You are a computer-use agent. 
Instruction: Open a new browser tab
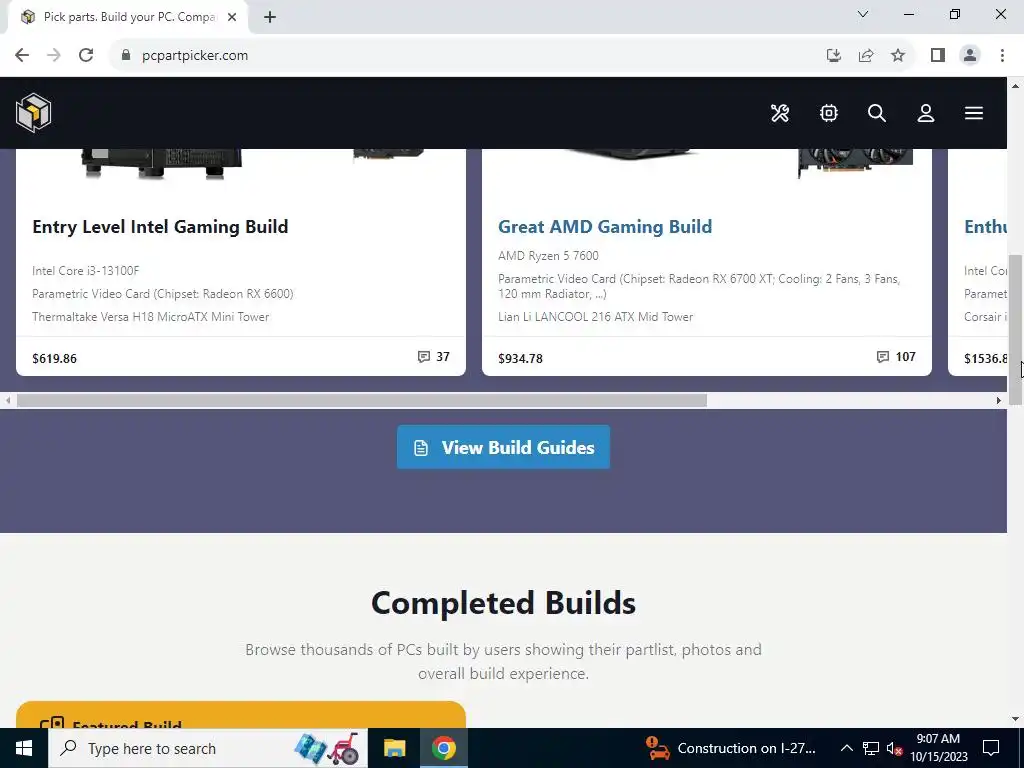[x=270, y=17]
